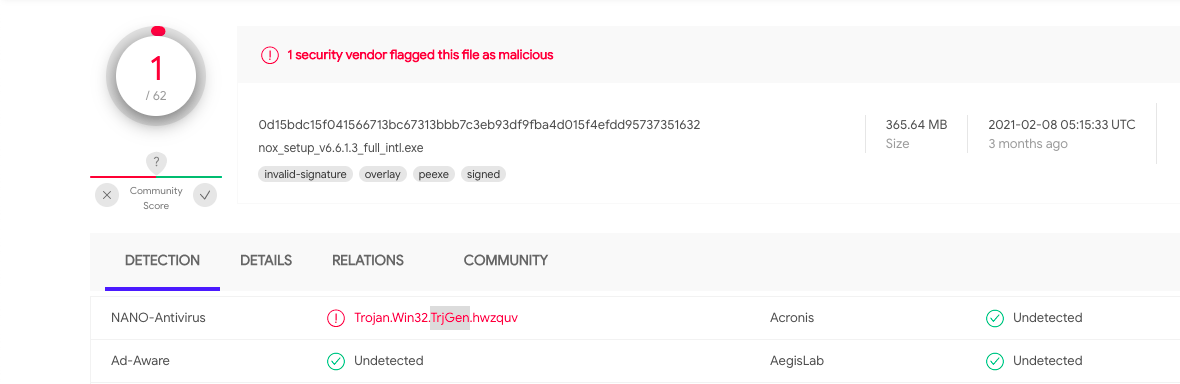Click the file hash 0d15bdc15f04...
This screenshot has height=384, width=1180.
479,124
